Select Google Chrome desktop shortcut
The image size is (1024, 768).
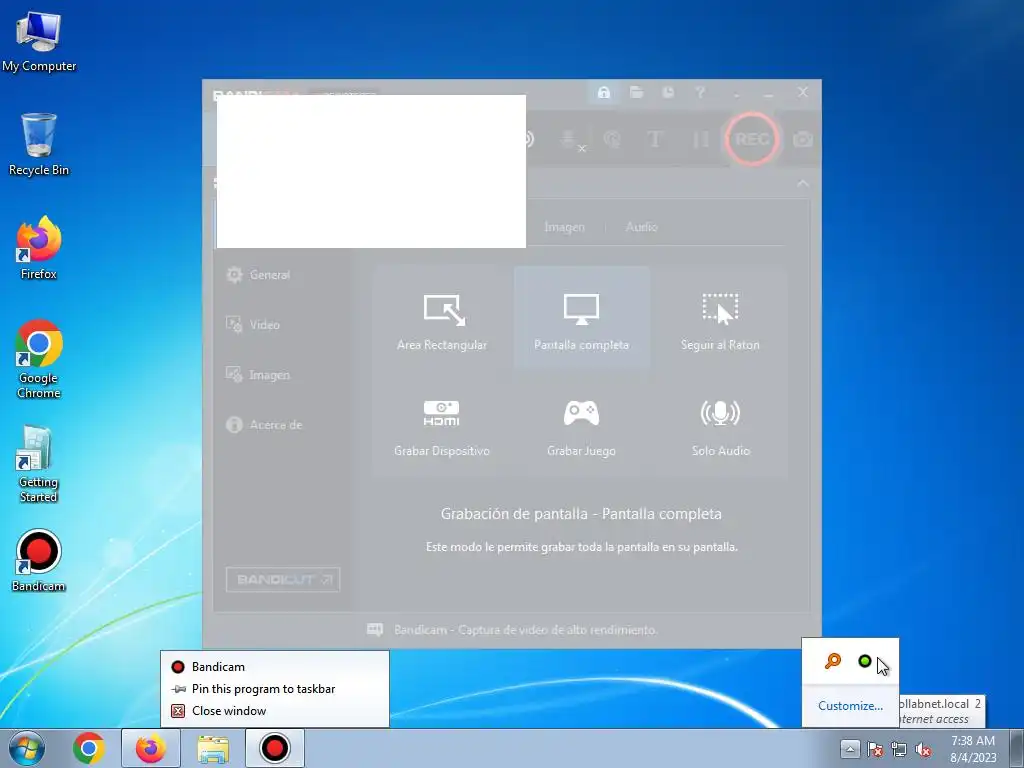(x=39, y=359)
